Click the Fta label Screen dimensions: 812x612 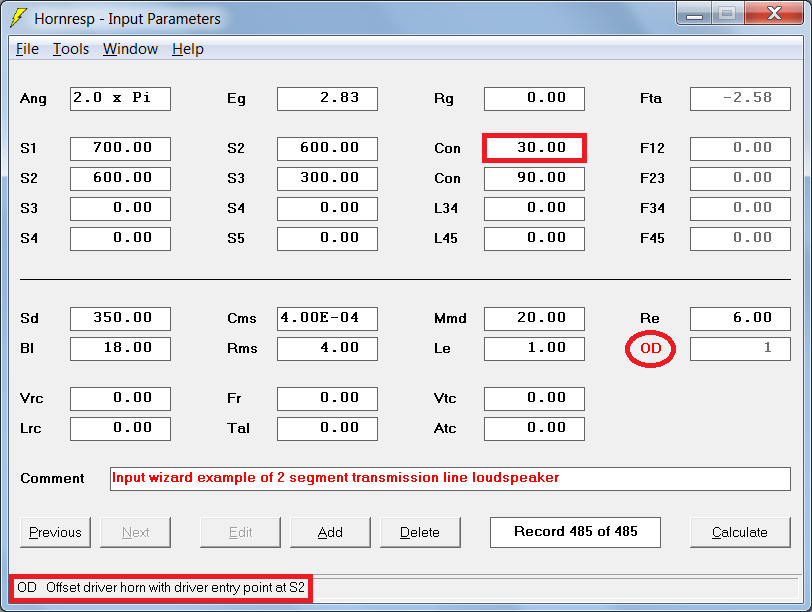pos(651,98)
